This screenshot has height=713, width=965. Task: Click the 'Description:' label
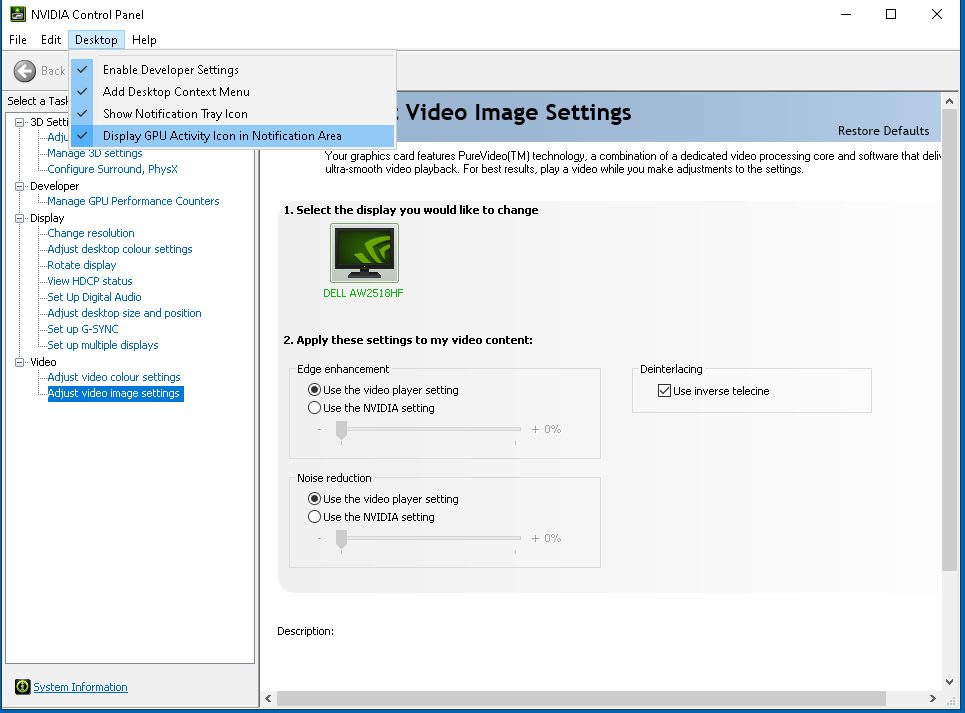click(x=305, y=631)
